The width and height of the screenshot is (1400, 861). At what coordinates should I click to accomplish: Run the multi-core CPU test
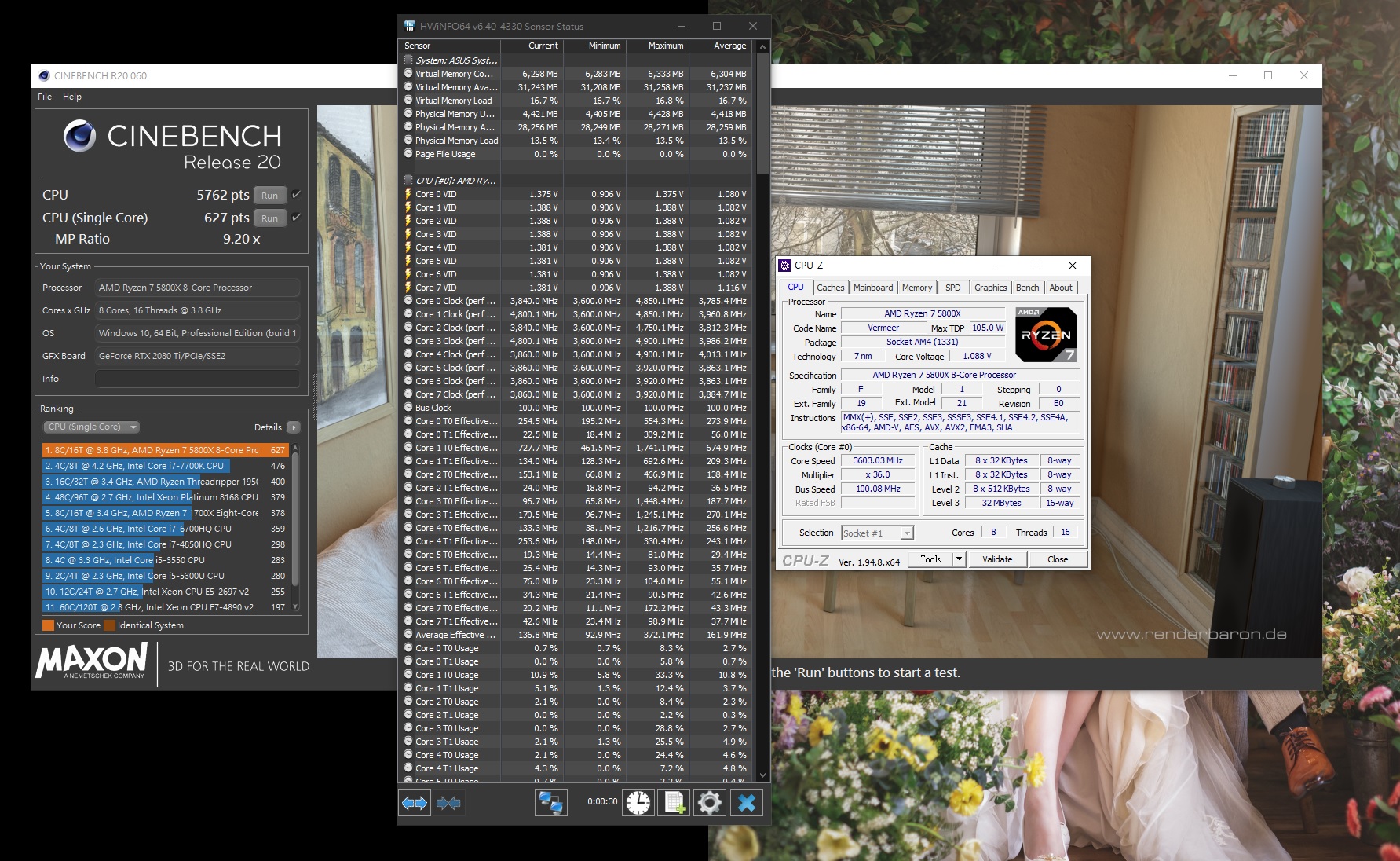pos(269,196)
